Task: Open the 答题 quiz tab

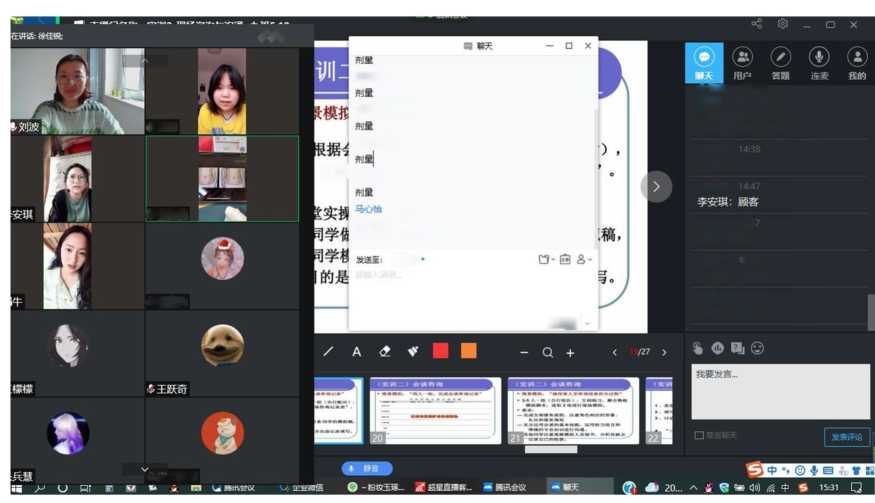Action: pos(780,63)
